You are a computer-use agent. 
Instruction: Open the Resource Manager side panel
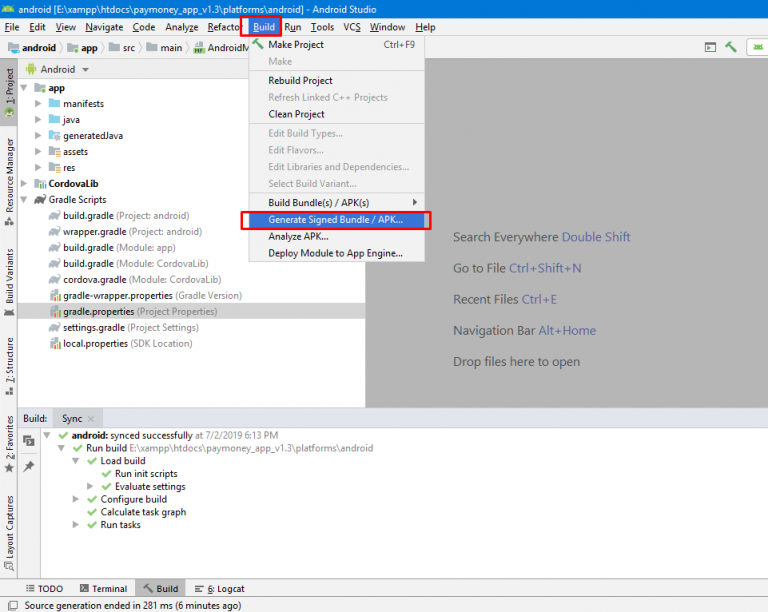point(9,175)
